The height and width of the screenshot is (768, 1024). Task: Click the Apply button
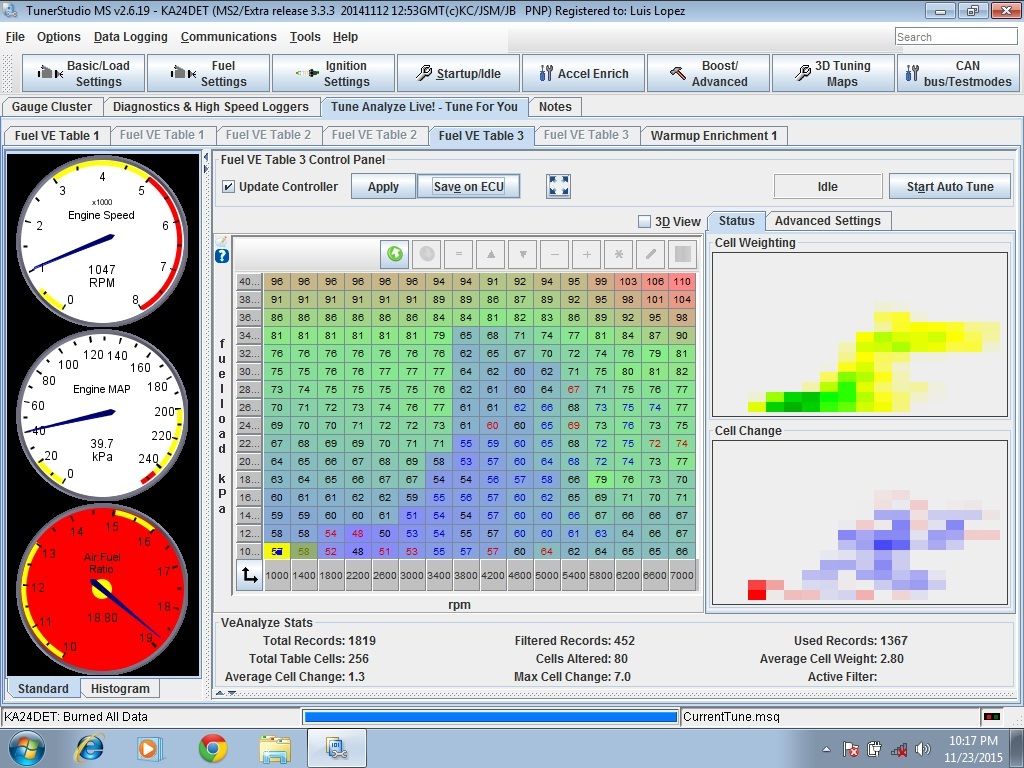383,187
